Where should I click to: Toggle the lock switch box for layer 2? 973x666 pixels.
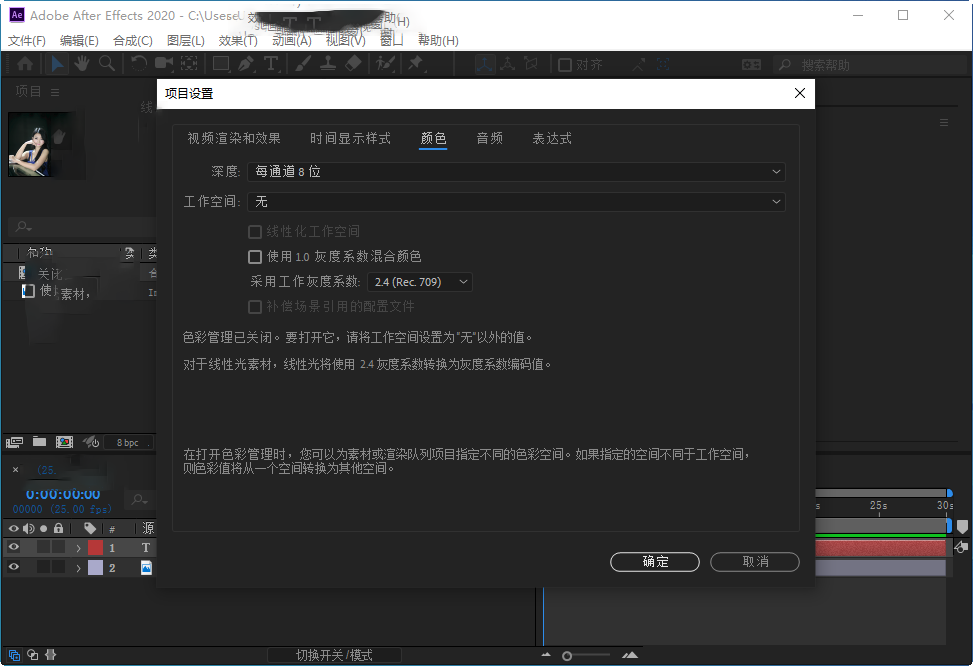tap(58, 567)
